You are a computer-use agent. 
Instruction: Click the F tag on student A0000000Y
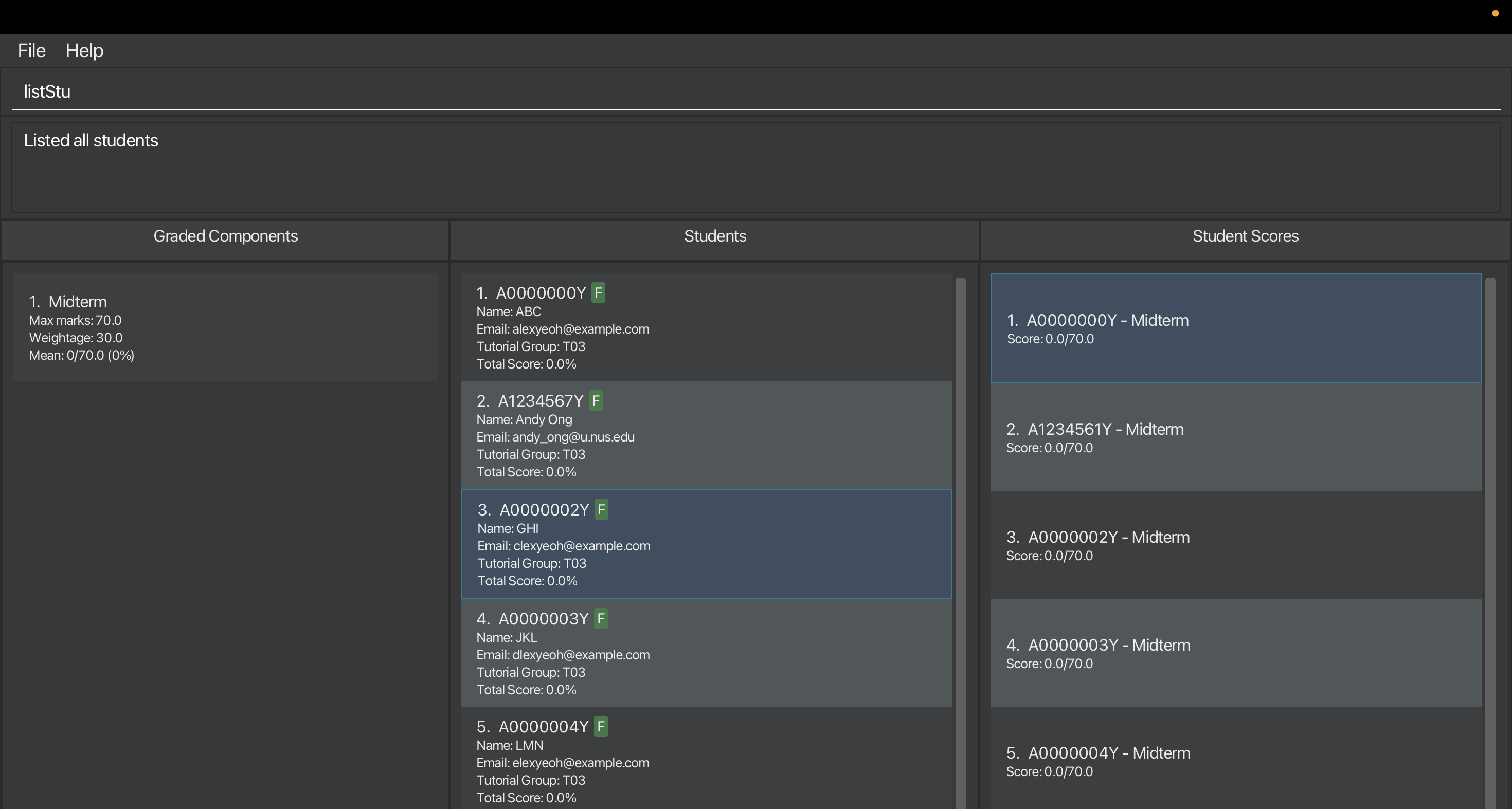click(x=598, y=293)
